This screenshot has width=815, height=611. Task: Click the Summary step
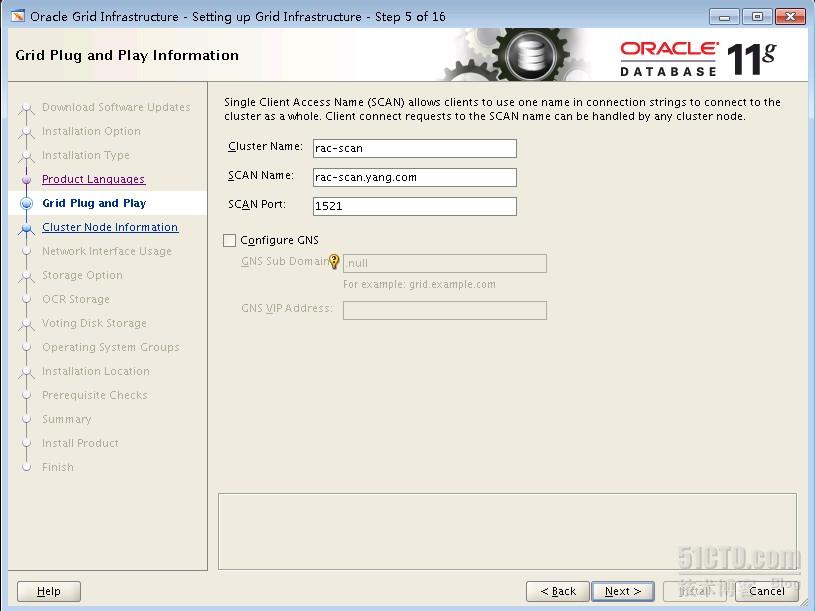(67, 419)
